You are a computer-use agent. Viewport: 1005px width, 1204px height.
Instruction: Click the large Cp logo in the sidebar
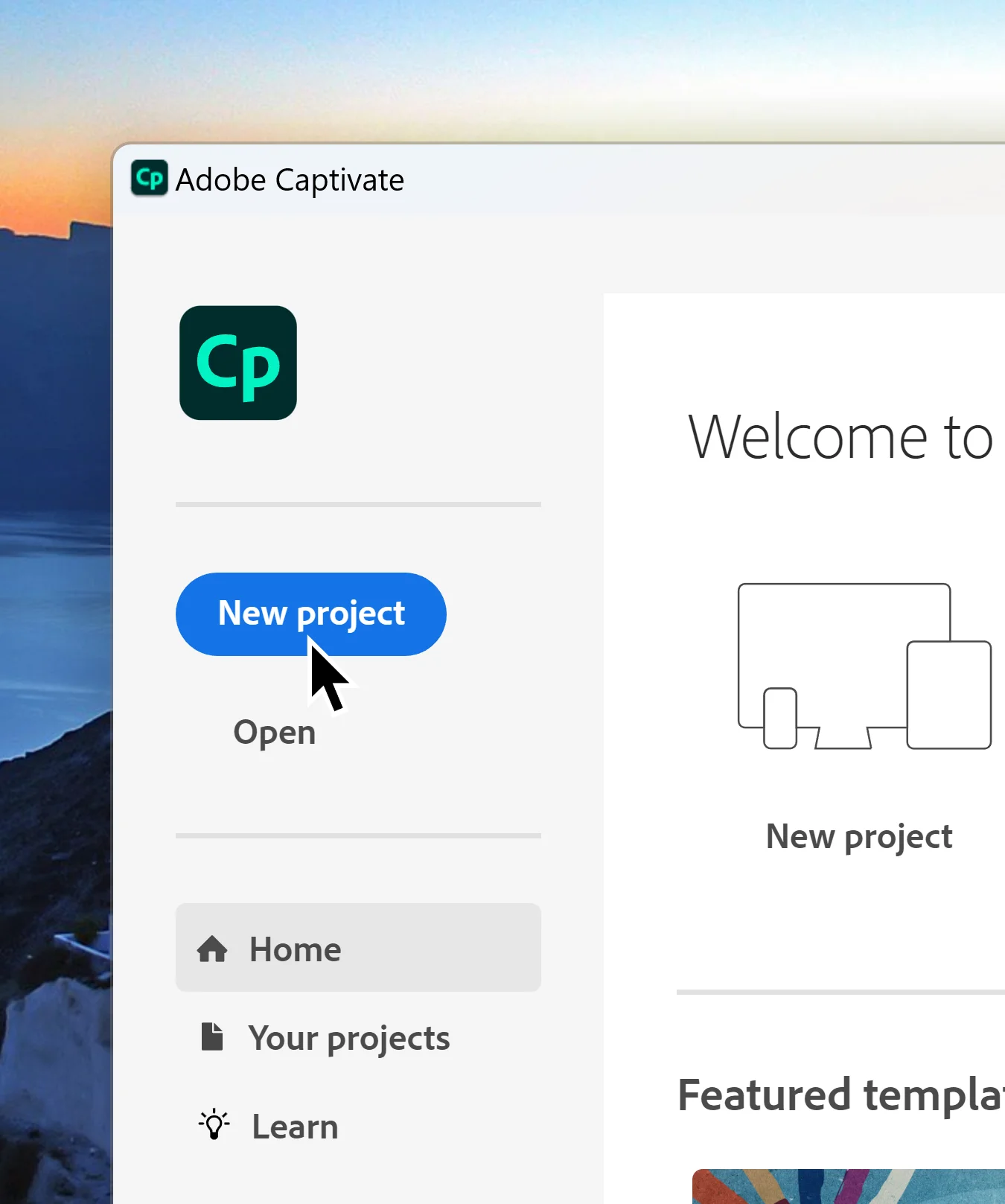click(238, 363)
